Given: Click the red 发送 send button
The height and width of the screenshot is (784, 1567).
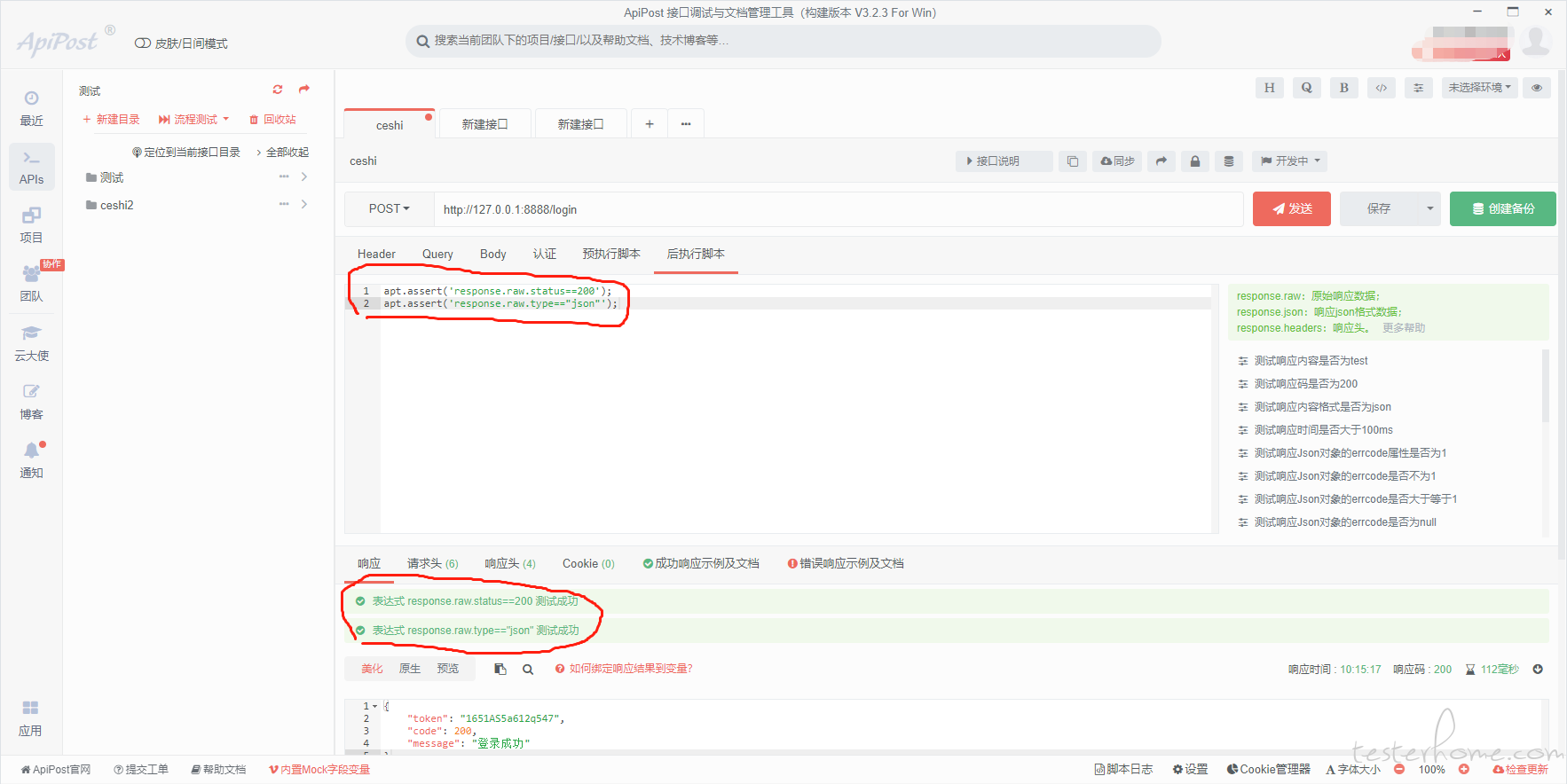Looking at the screenshot, I should pos(1292,209).
